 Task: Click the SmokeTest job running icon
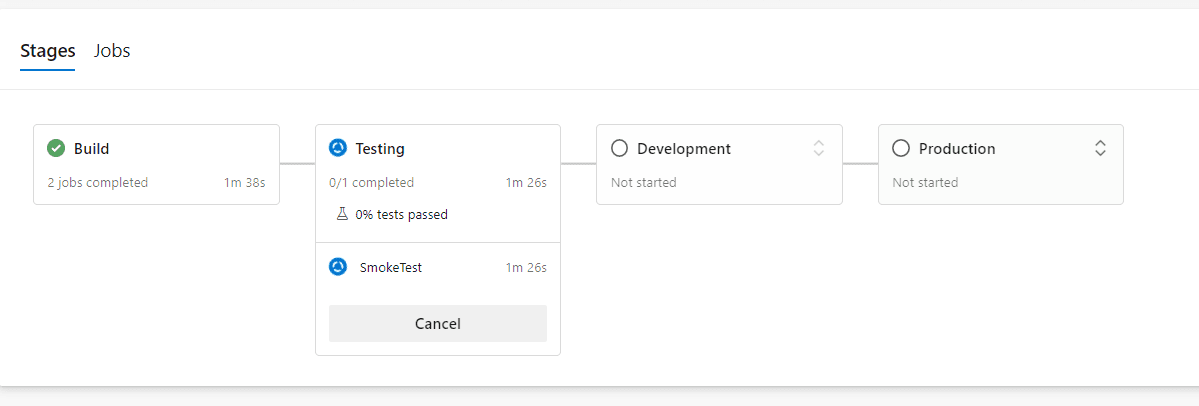(x=338, y=267)
